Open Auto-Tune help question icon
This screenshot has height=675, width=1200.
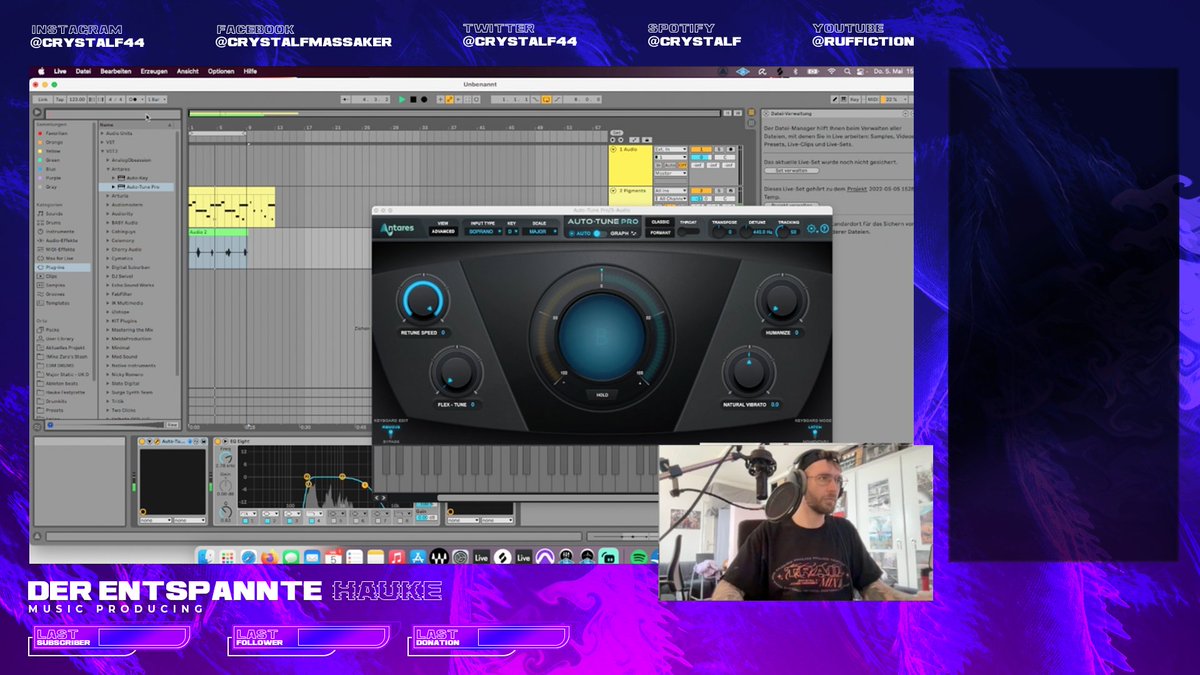coord(824,229)
